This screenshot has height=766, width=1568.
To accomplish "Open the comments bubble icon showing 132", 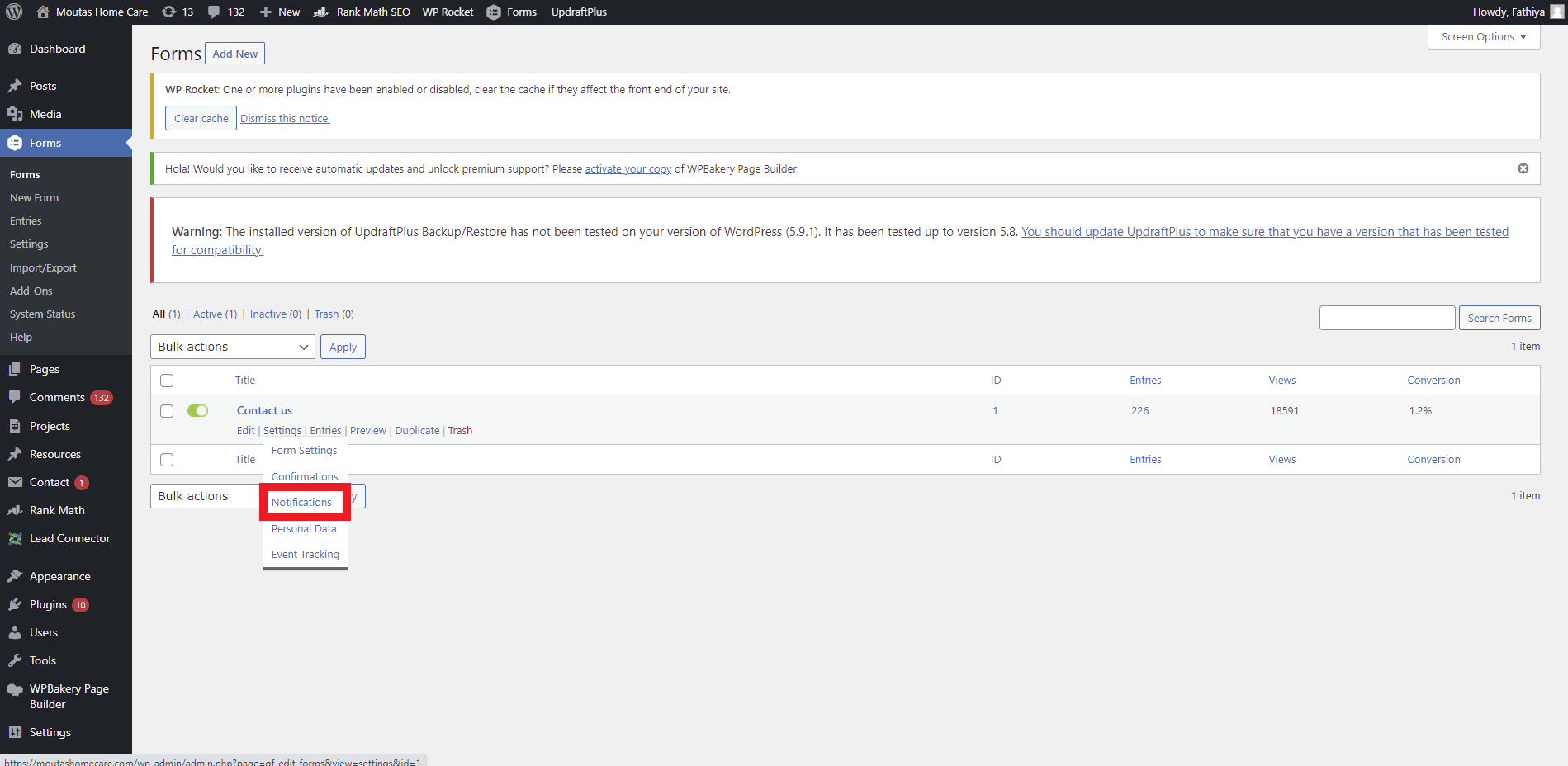I will point(214,12).
